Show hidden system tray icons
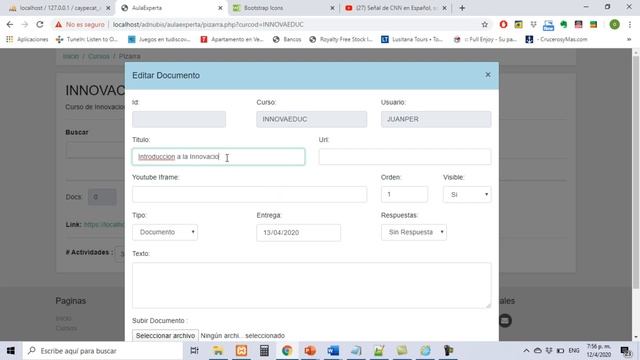Image resolution: width=640 pixels, height=360 pixels. coord(526,351)
